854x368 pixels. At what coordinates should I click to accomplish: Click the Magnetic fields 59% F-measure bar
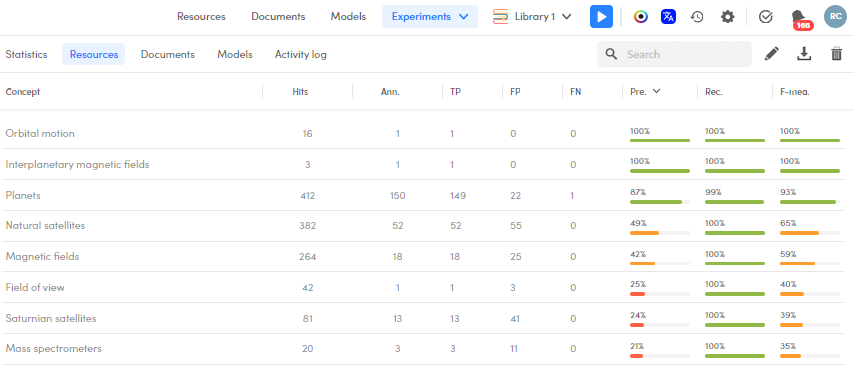(x=810, y=263)
